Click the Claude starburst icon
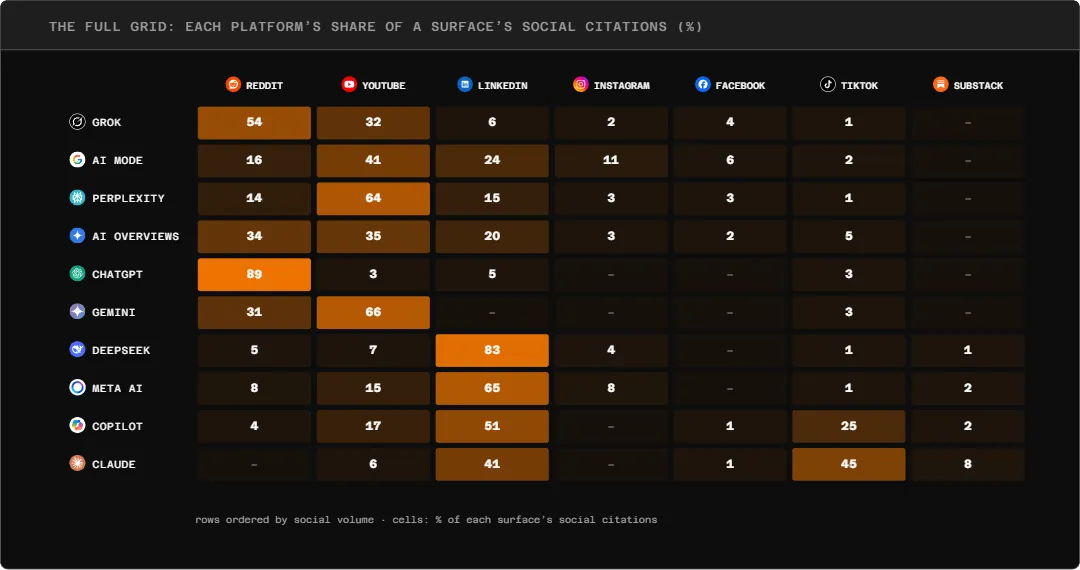Image resolution: width=1080 pixels, height=570 pixels. click(77, 463)
